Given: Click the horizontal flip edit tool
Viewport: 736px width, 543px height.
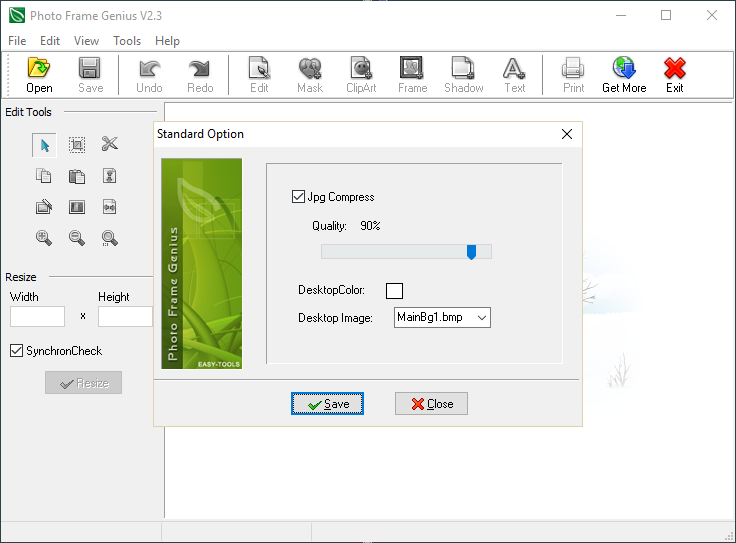Looking at the screenshot, I should tap(109, 207).
